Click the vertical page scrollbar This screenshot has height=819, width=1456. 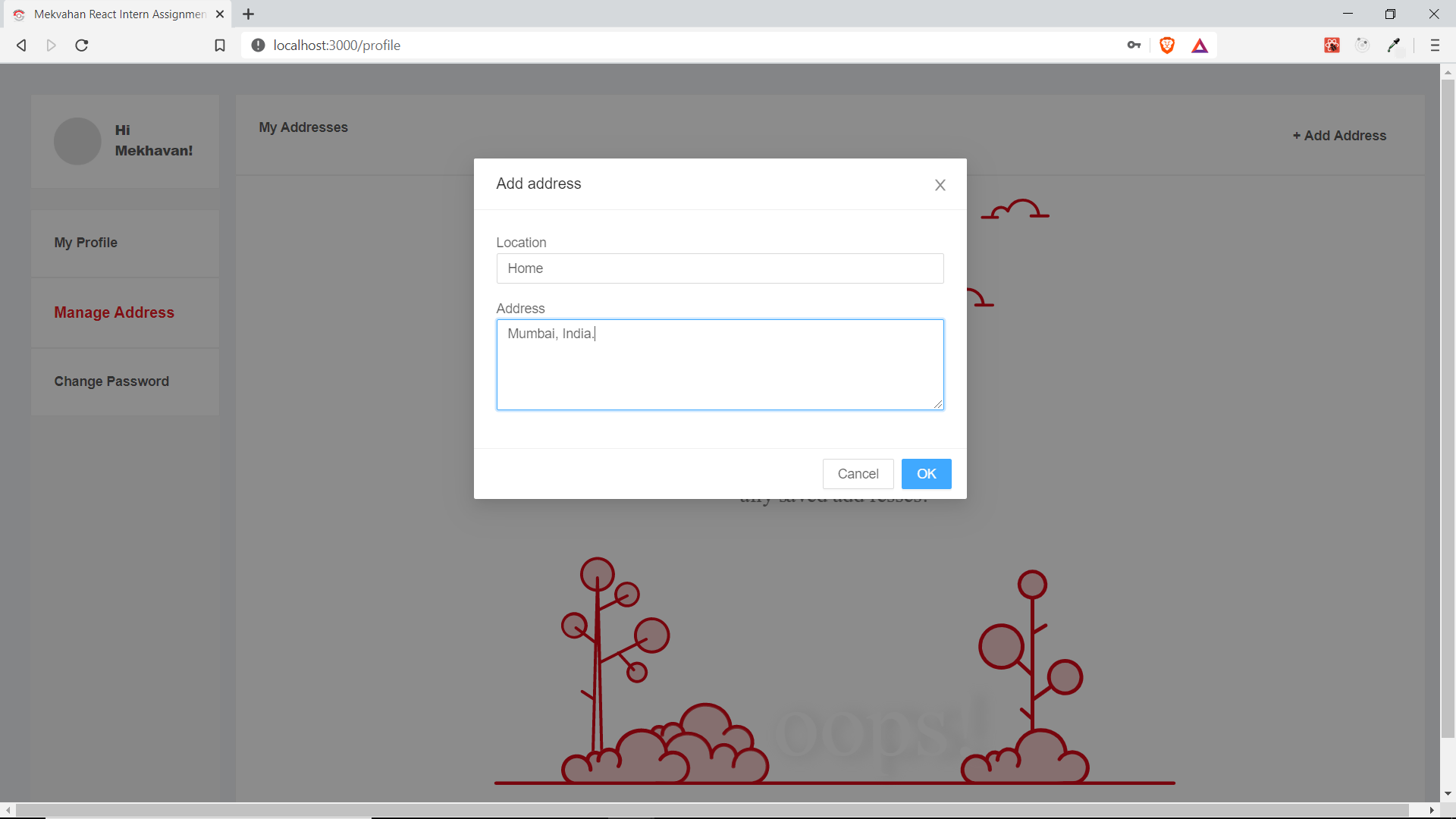[x=1447, y=409]
